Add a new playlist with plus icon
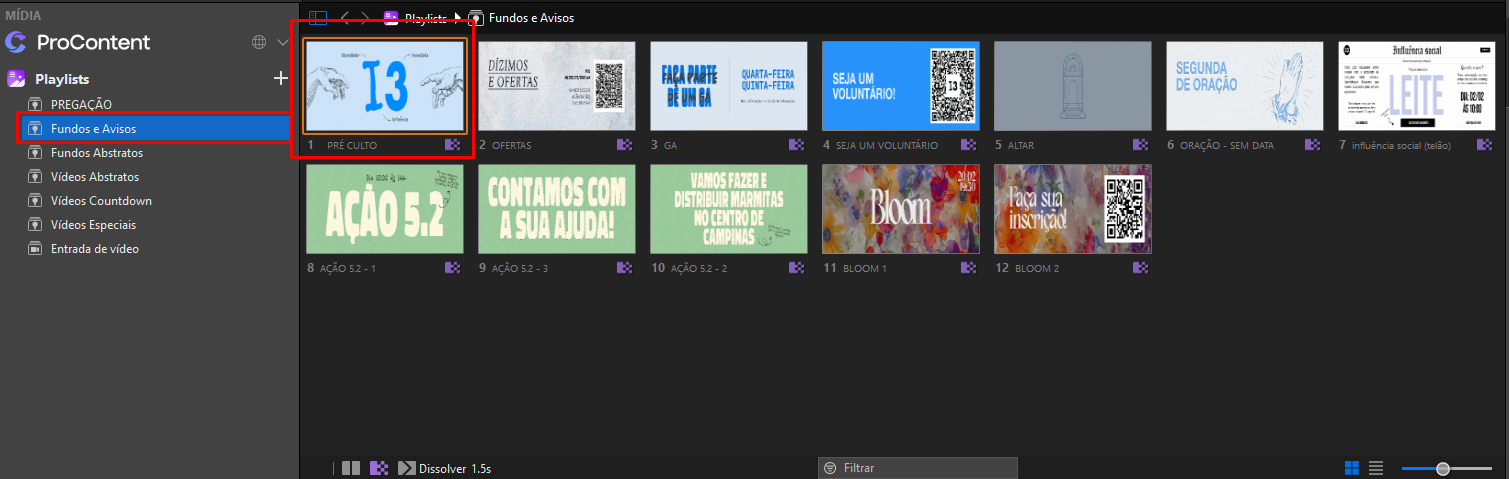 [x=281, y=78]
